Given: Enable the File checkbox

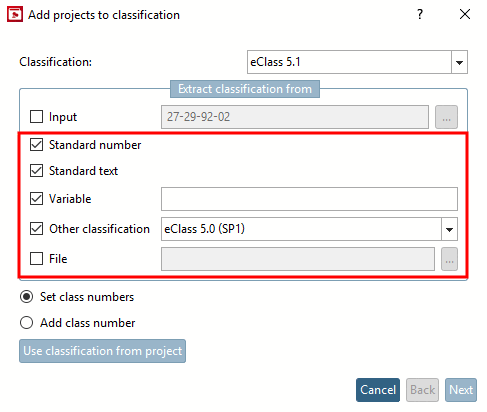Looking at the screenshot, I should (36, 259).
